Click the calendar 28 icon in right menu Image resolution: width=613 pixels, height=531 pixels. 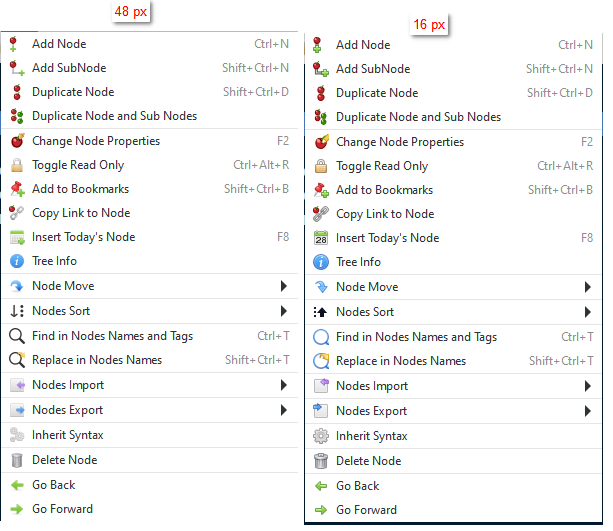(321, 238)
